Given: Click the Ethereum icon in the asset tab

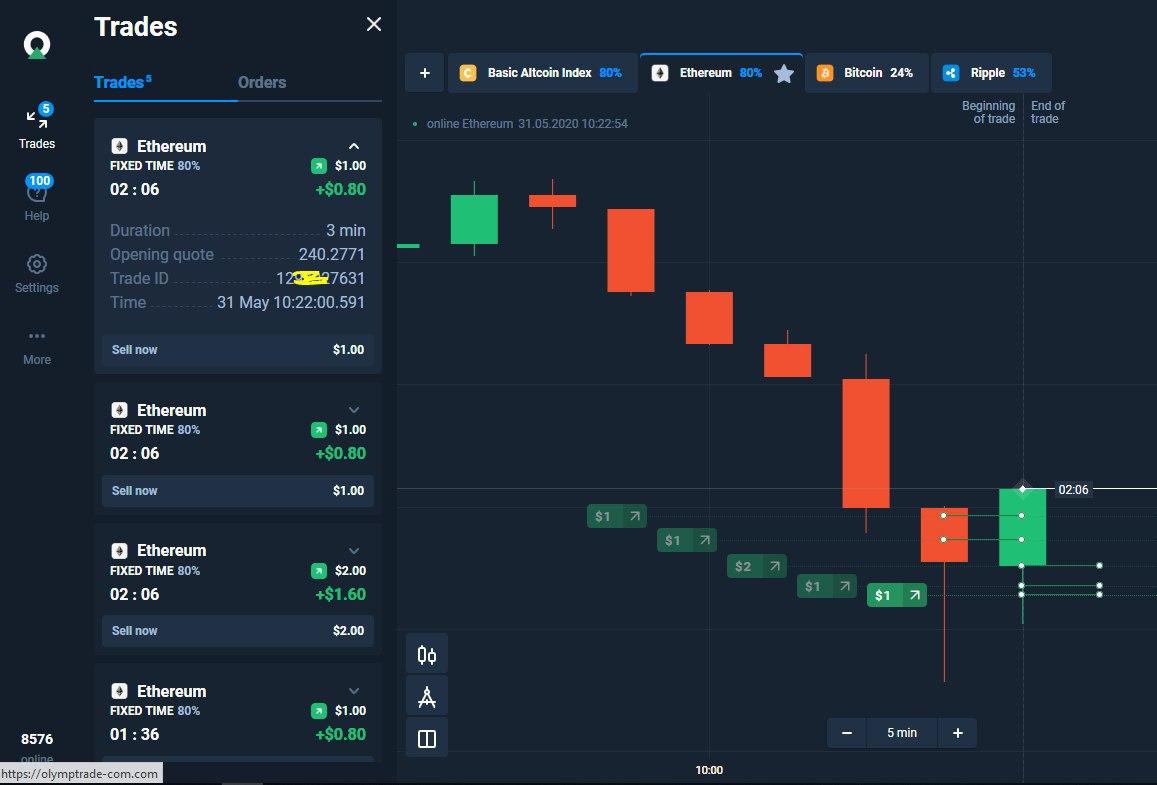Looking at the screenshot, I should [x=660, y=72].
